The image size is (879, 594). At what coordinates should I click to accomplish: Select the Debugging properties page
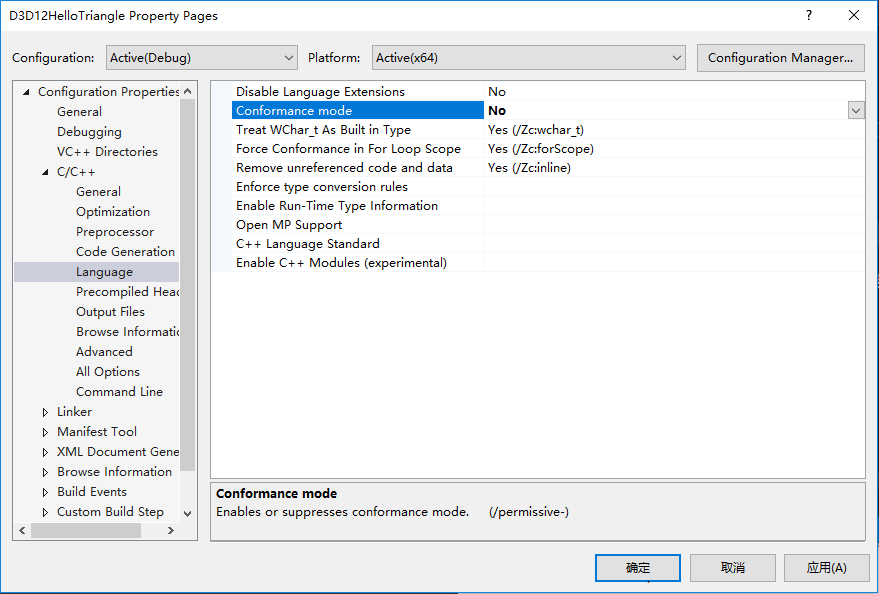pos(89,132)
